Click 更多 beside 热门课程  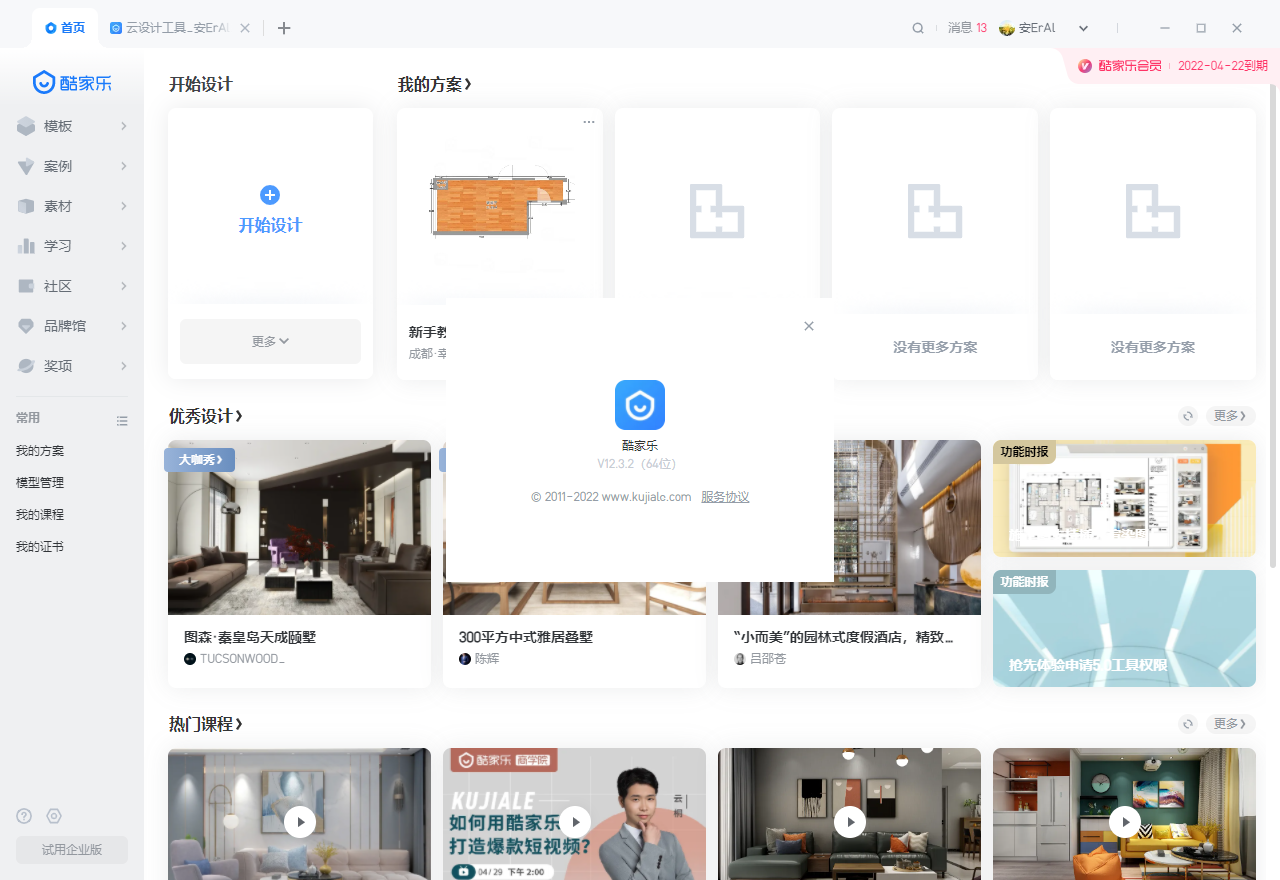(1230, 724)
